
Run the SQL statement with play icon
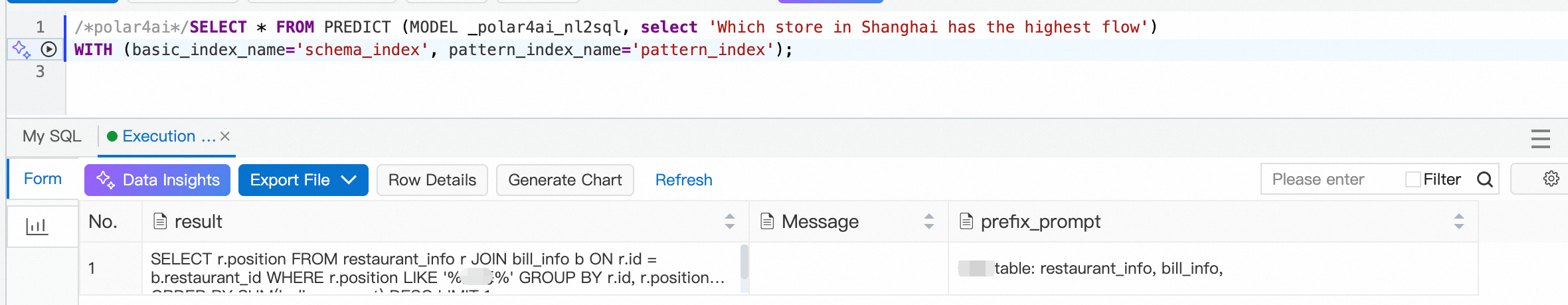(48, 49)
